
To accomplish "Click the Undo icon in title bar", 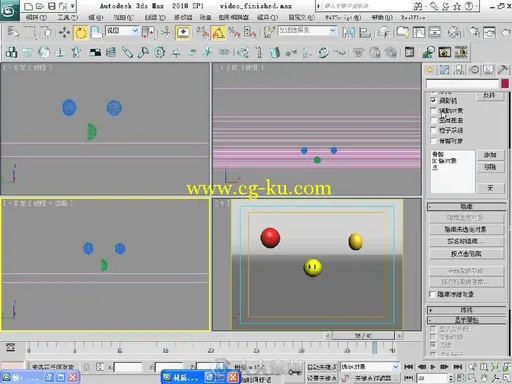I will [x=62, y=6].
